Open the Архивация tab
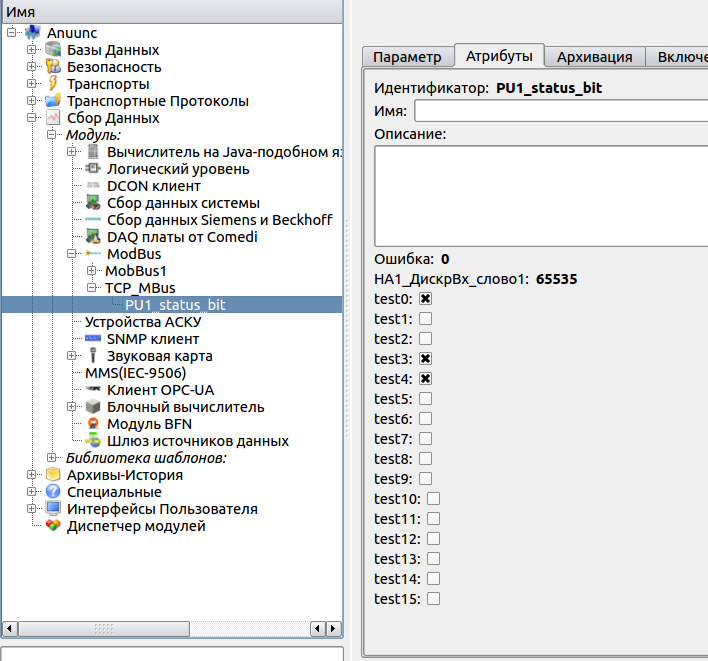The image size is (708, 661). click(594, 57)
